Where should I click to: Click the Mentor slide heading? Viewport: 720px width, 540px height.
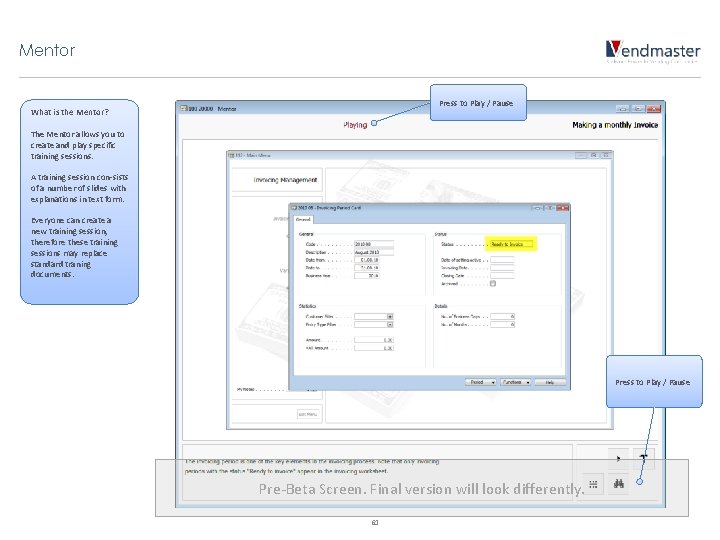tap(47, 50)
